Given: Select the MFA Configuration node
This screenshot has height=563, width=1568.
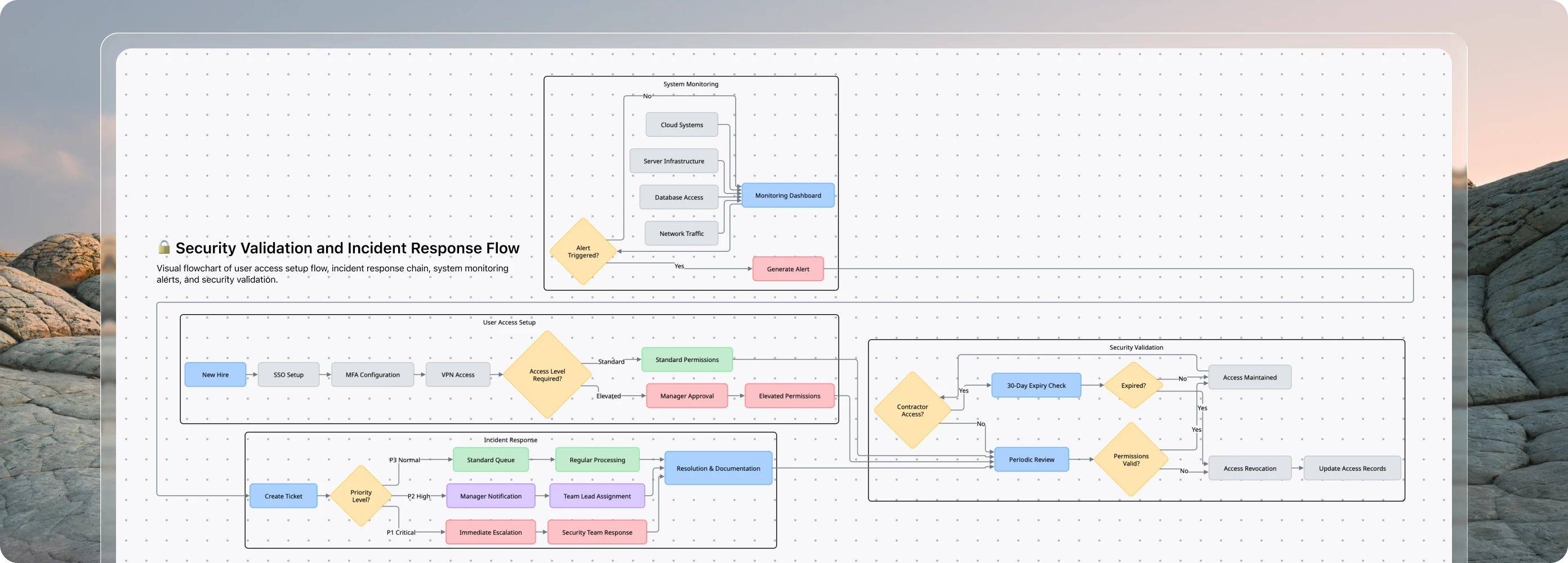Looking at the screenshot, I should tap(372, 375).
